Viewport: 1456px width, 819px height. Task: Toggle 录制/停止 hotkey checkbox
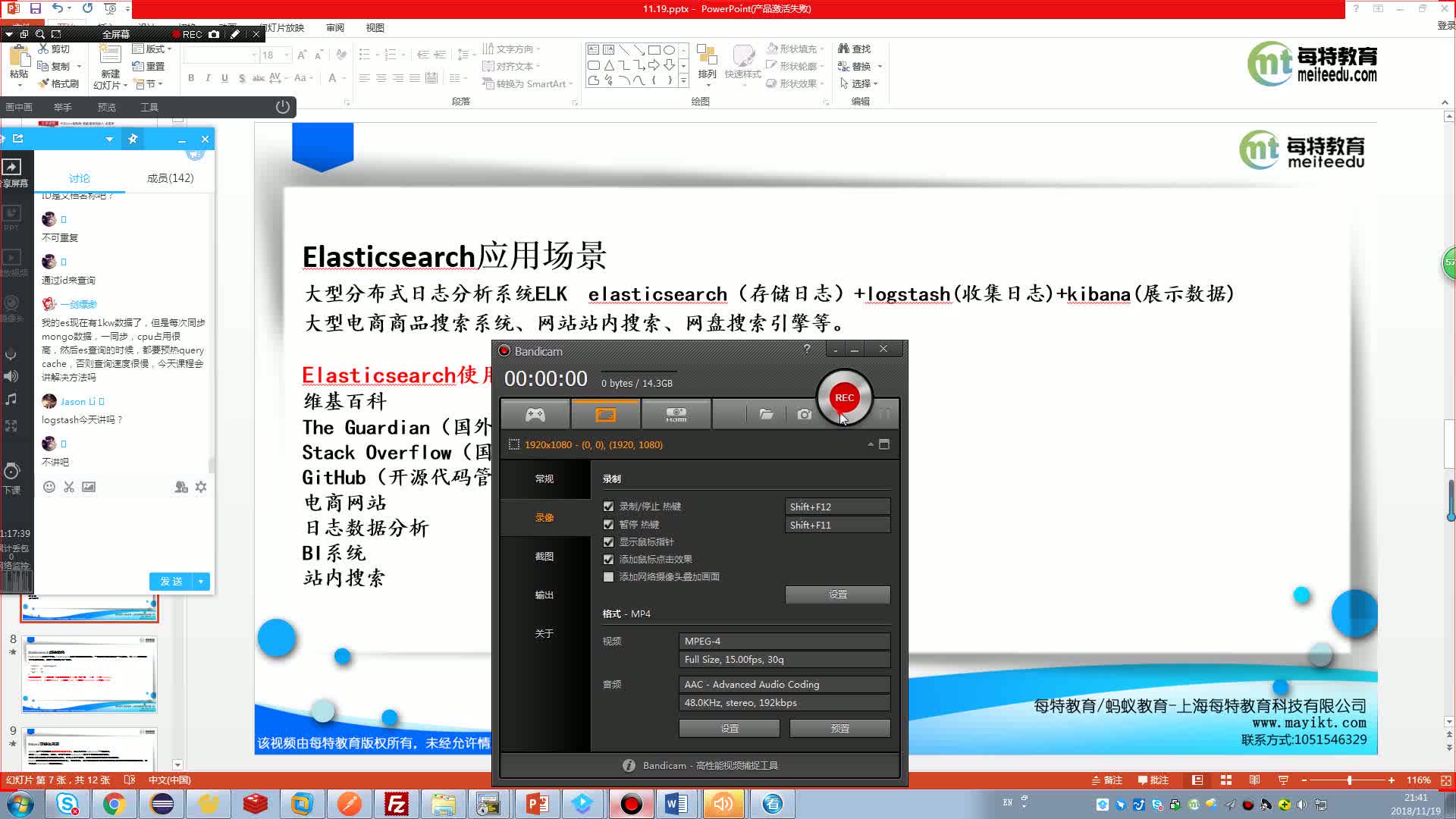pos(609,506)
